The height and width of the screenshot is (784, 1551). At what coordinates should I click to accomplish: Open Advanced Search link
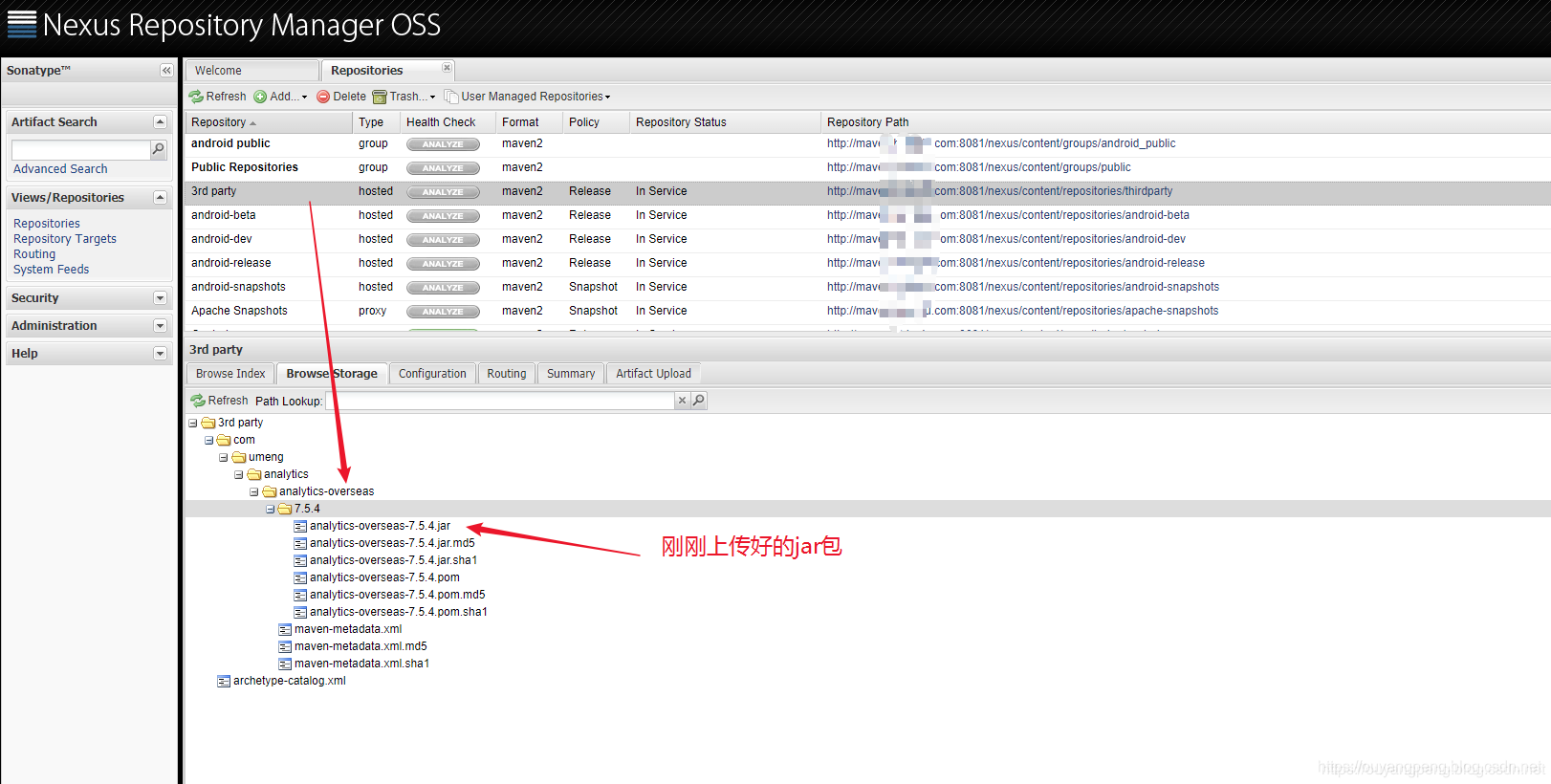[x=60, y=169]
